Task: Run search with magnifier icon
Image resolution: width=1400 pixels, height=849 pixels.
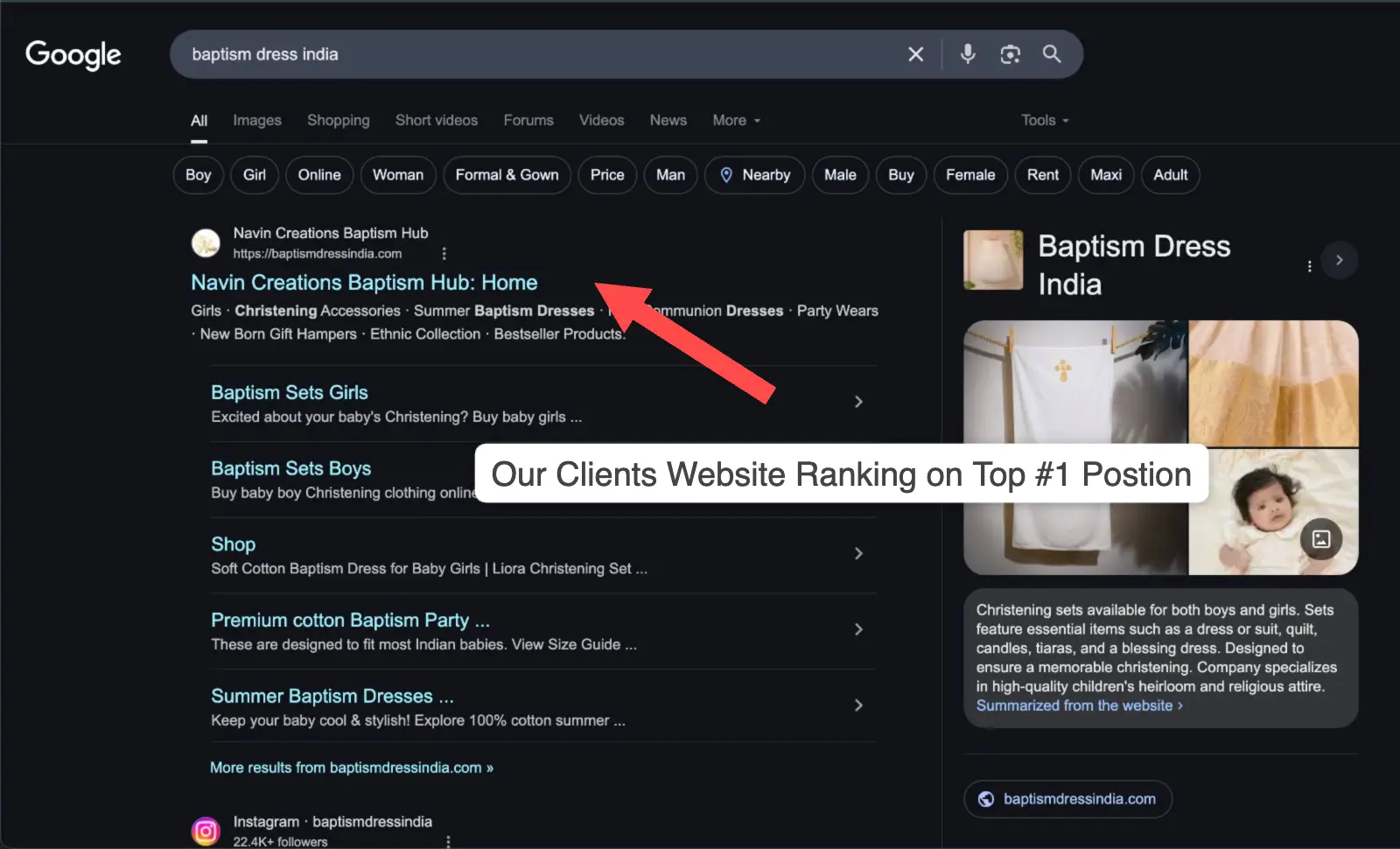Action: (1052, 54)
